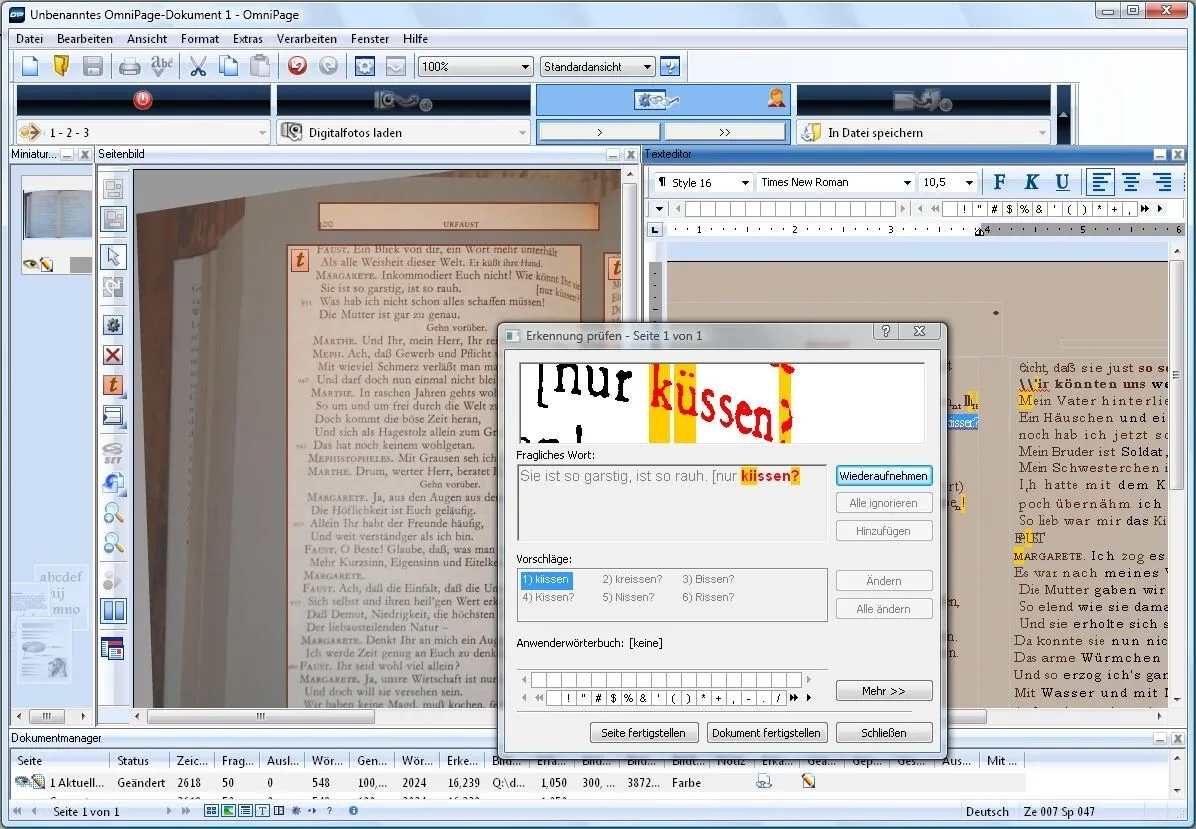Toggle italic (K) formatting

(x=1031, y=182)
